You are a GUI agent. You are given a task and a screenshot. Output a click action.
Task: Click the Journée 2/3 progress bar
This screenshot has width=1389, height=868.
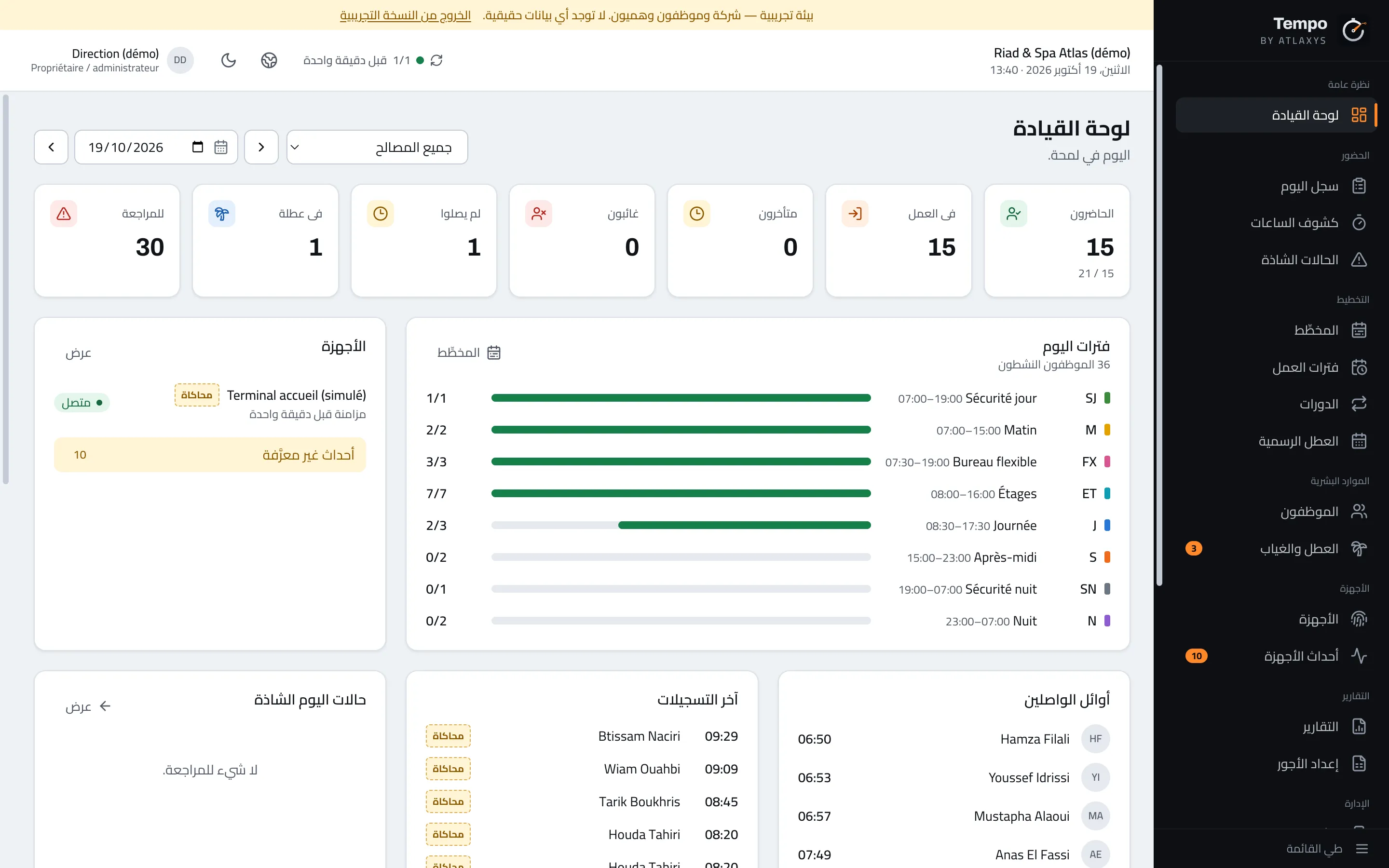[x=681, y=525]
